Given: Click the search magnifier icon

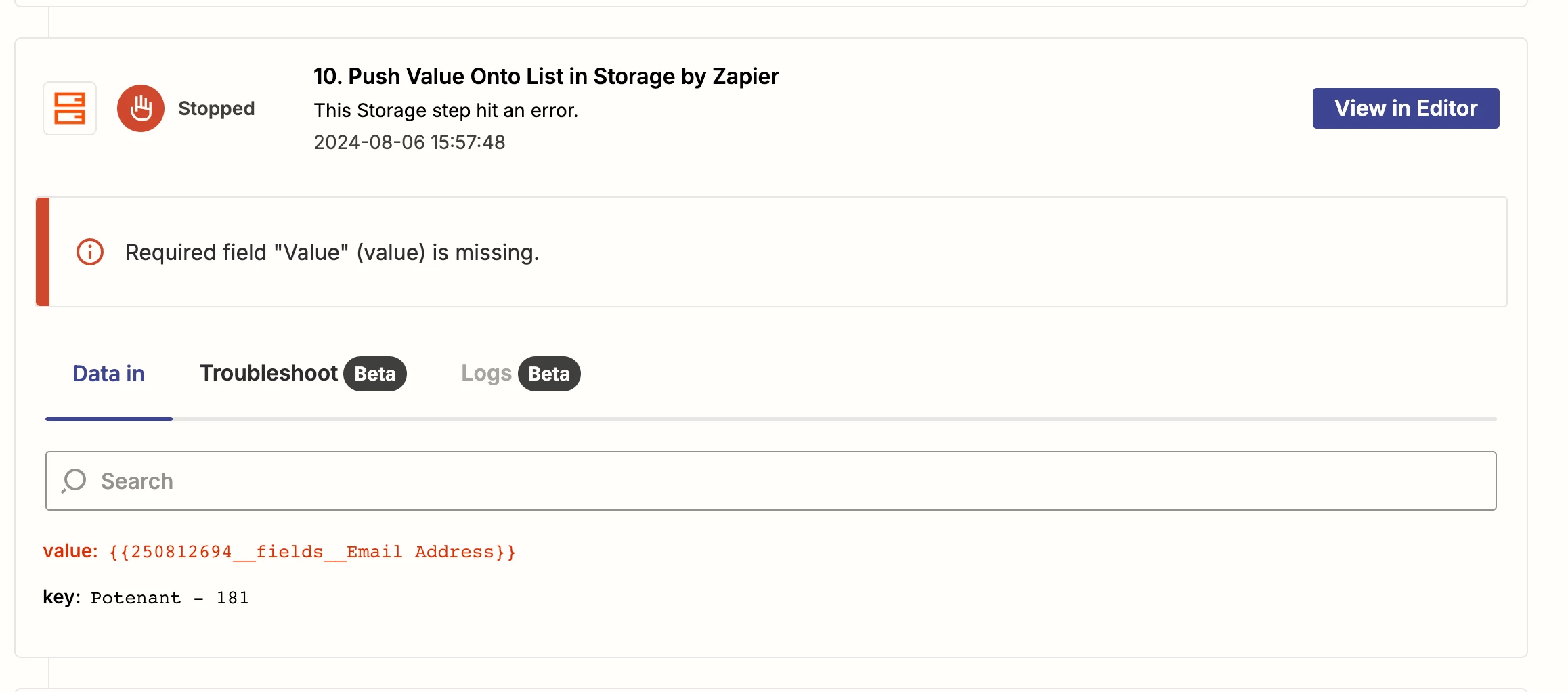Looking at the screenshot, I should [74, 481].
